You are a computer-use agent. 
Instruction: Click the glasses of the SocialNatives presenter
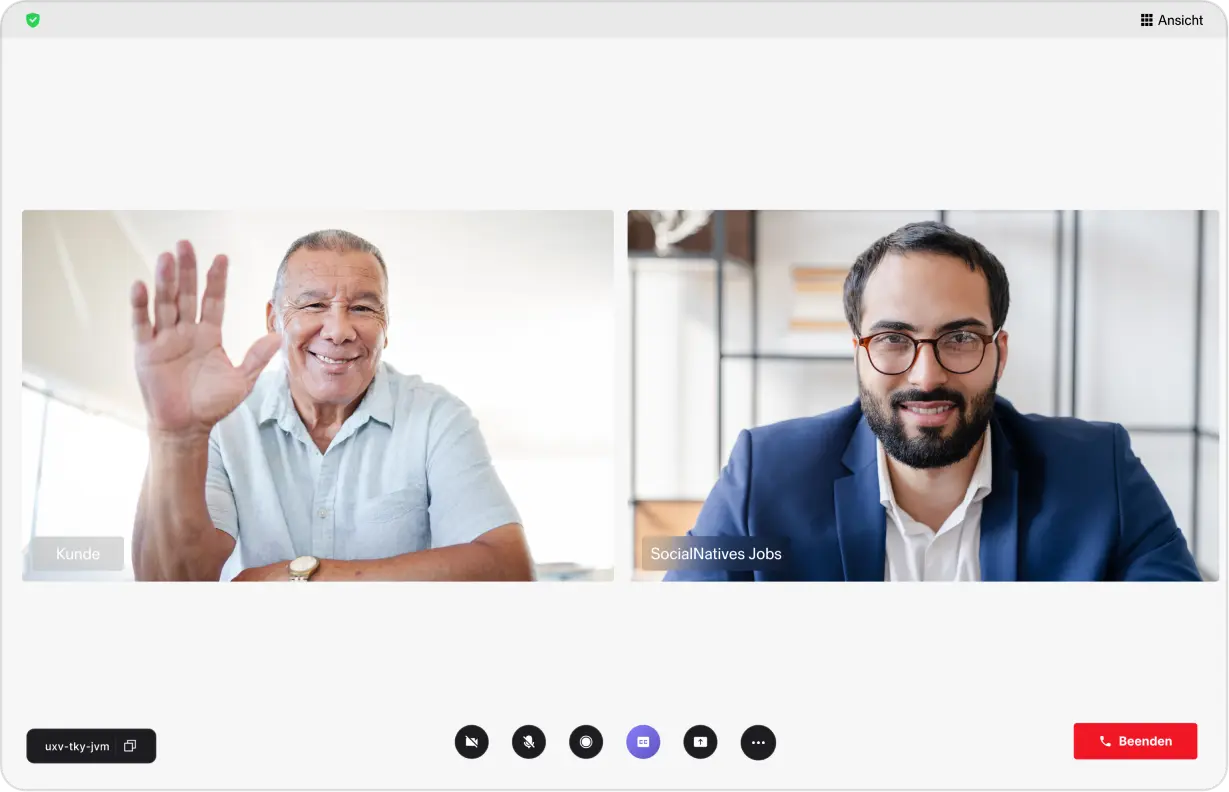click(x=926, y=351)
